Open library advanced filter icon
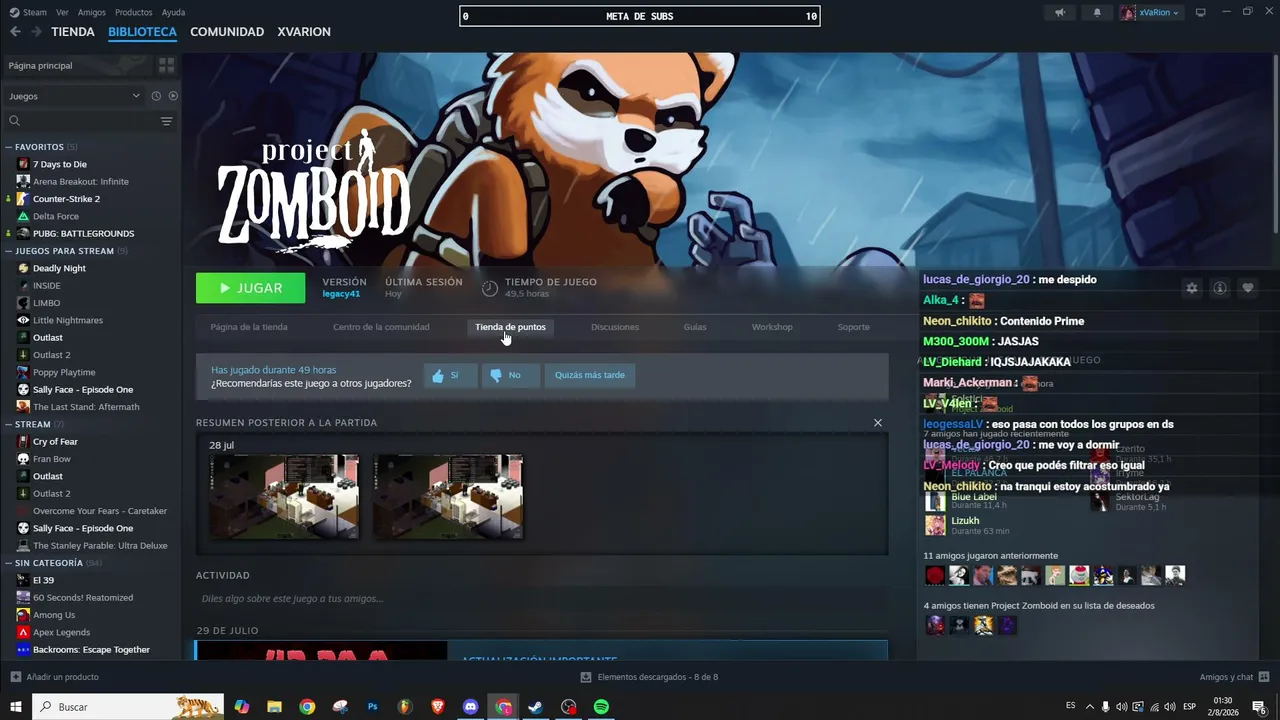The image size is (1280, 720). pos(166,121)
